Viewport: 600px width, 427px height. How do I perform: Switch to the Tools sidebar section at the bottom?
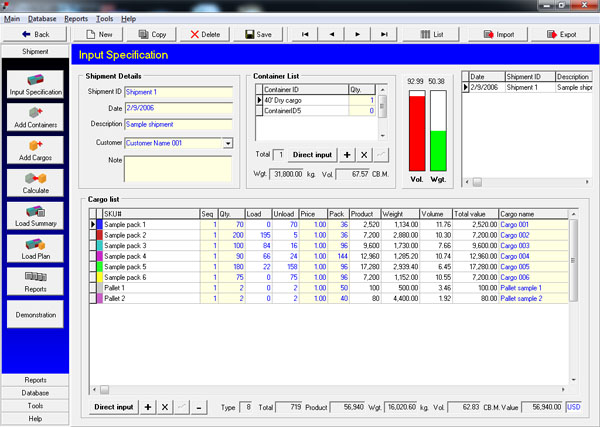click(35, 406)
